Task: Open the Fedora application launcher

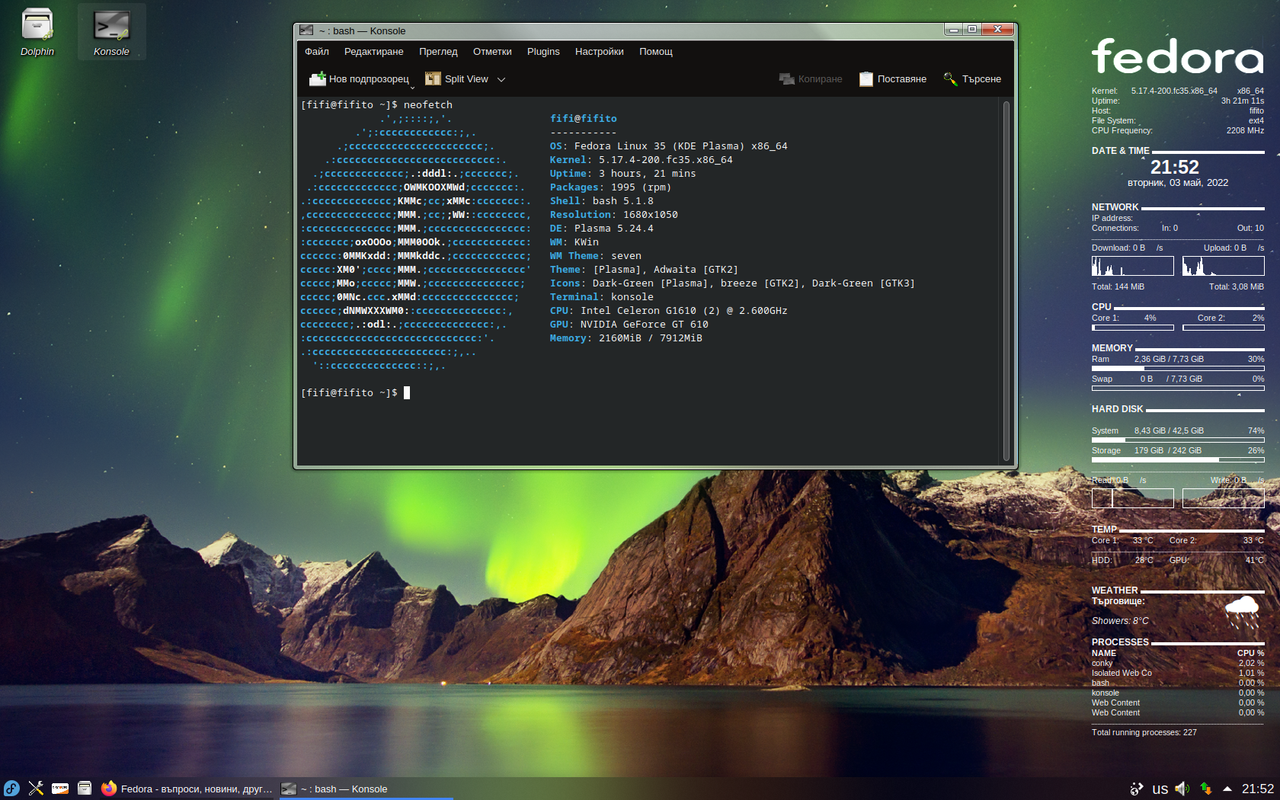Action: (11, 789)
